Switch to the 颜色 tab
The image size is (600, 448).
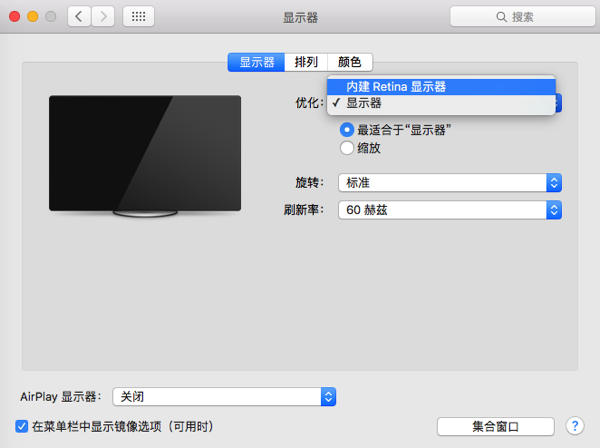pos(350,62)
